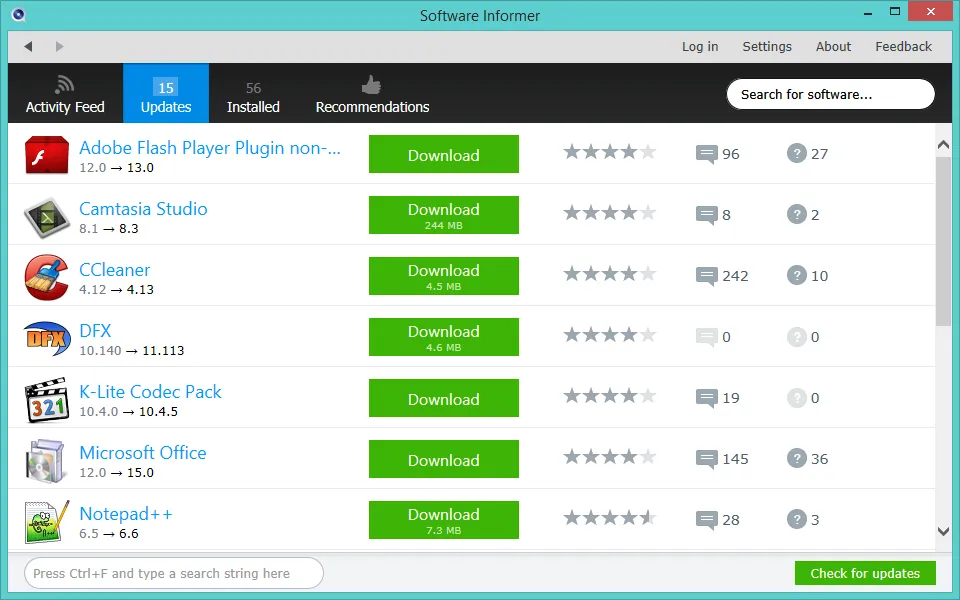
Task: Click the Software Informer title bar icon
Action: (x=18, y=14)
